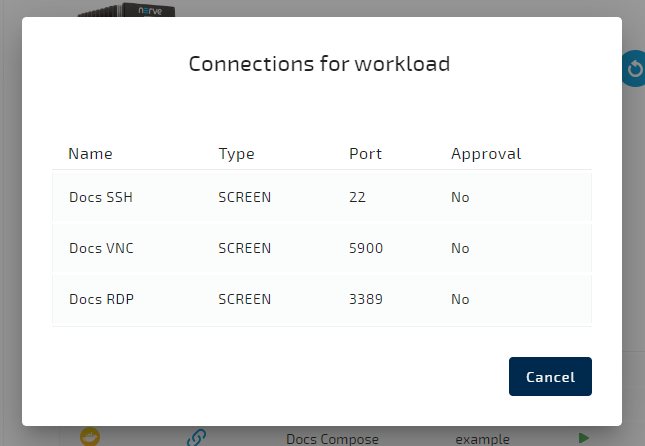
Task: Click the chain link connection icon
Action: pyautogui.click(x=197, y=437)
